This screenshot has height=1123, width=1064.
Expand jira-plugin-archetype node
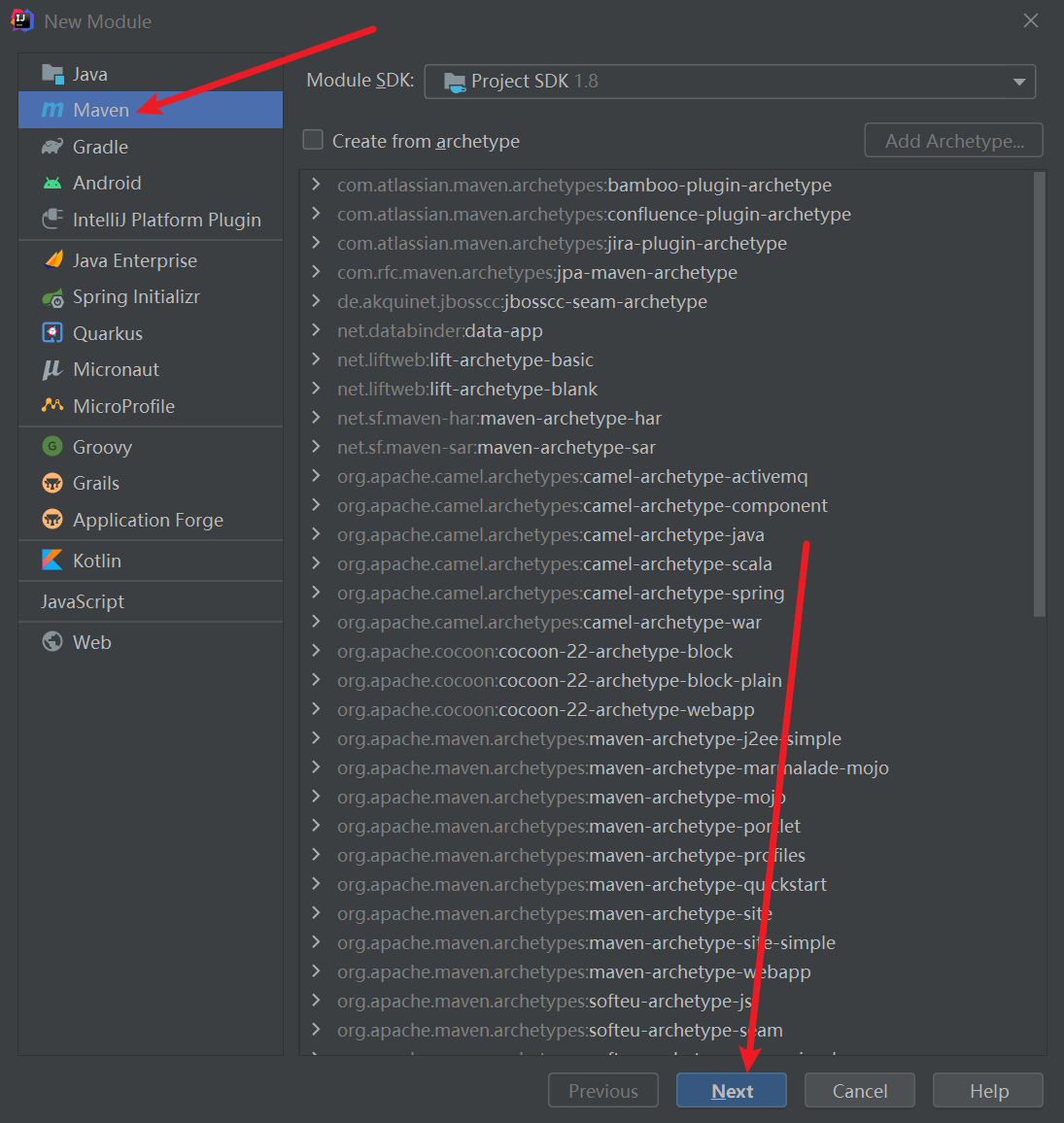(316, 243)
